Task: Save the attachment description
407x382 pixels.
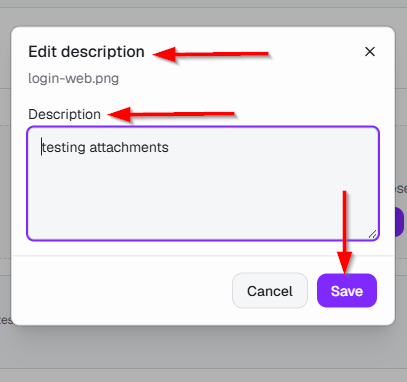Action: click(x=347, y=291)
